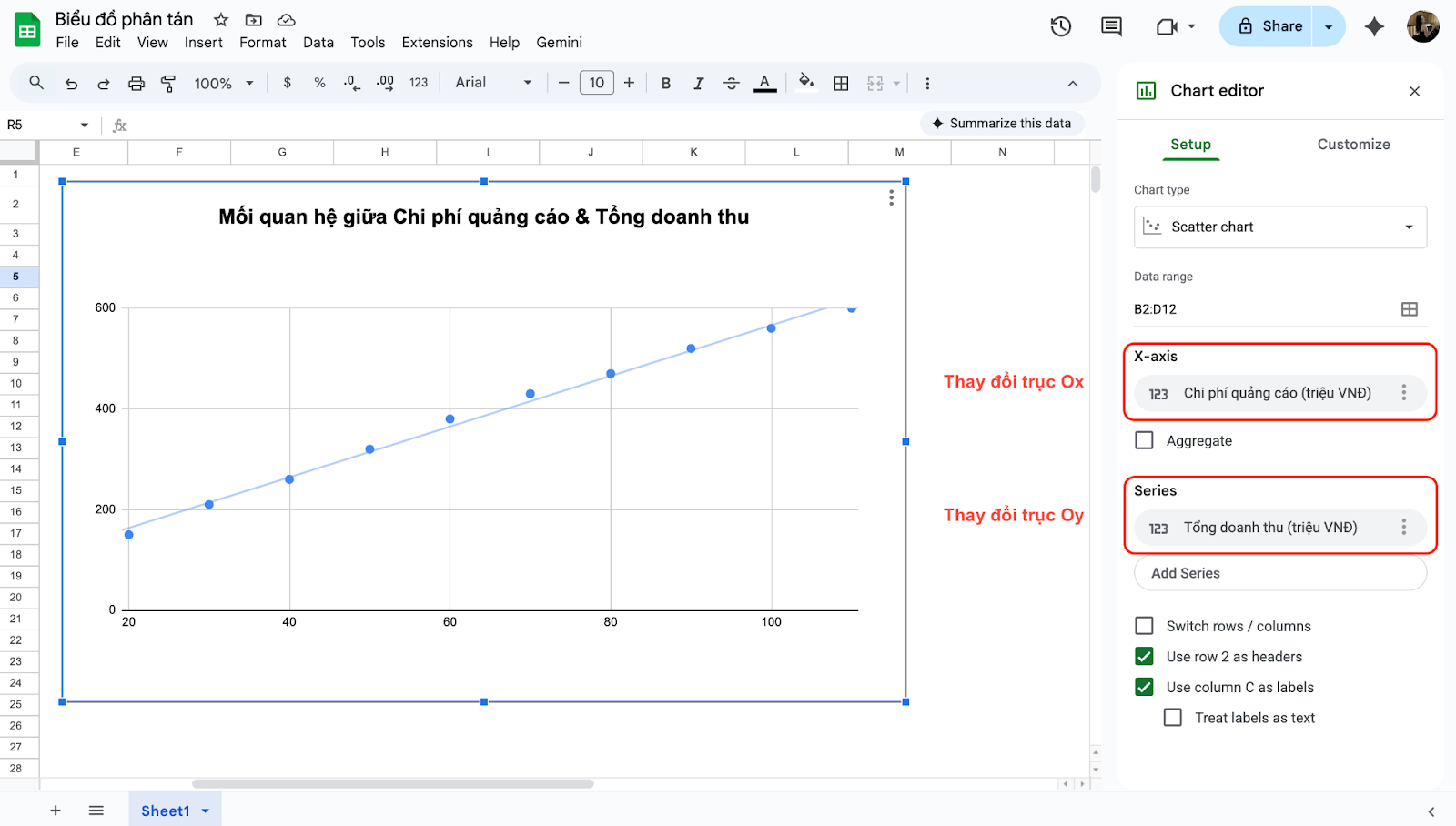This screenshot has height=826, width=1456.
Task: Enable the Aggregate checkbox
Action: [1144, 440]
